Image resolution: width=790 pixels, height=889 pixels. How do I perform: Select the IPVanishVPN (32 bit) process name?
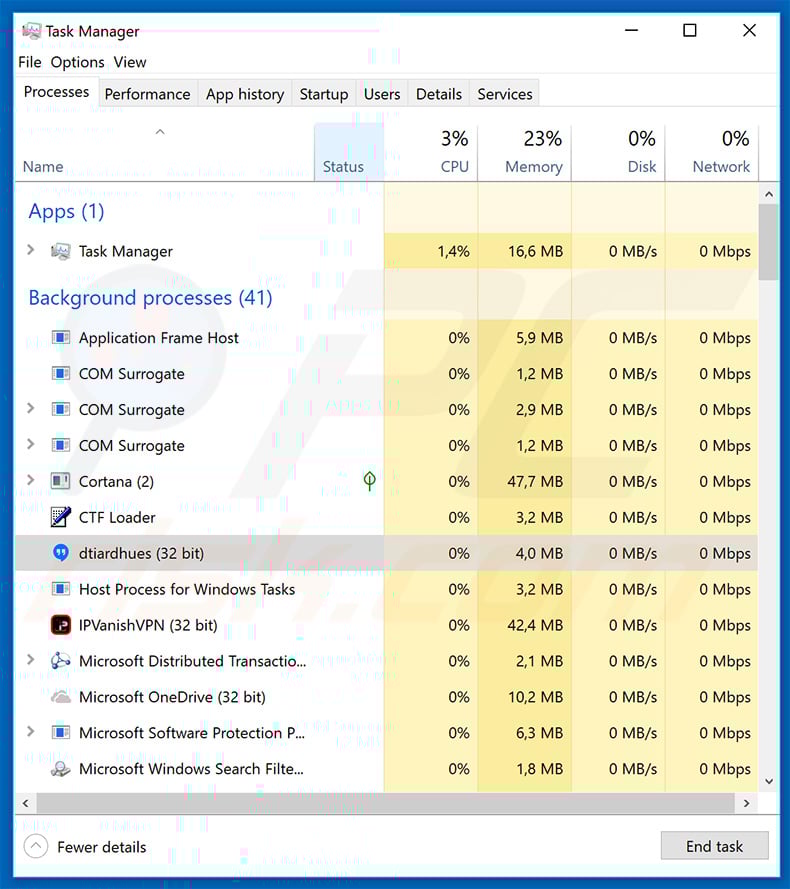tap(148, 625)
